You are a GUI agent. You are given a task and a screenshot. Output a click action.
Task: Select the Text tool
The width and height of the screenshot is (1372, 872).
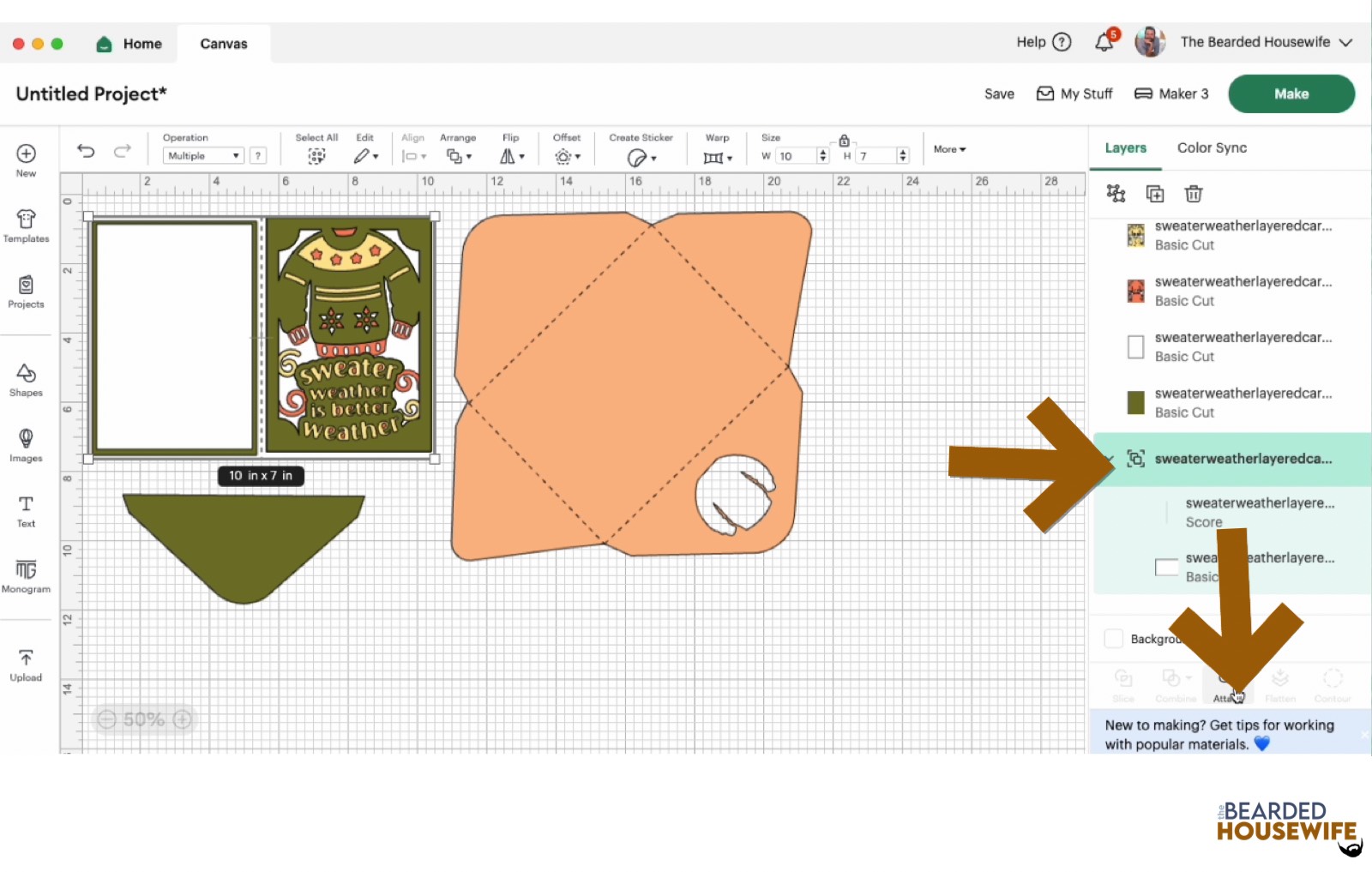(x=26, y=511)
